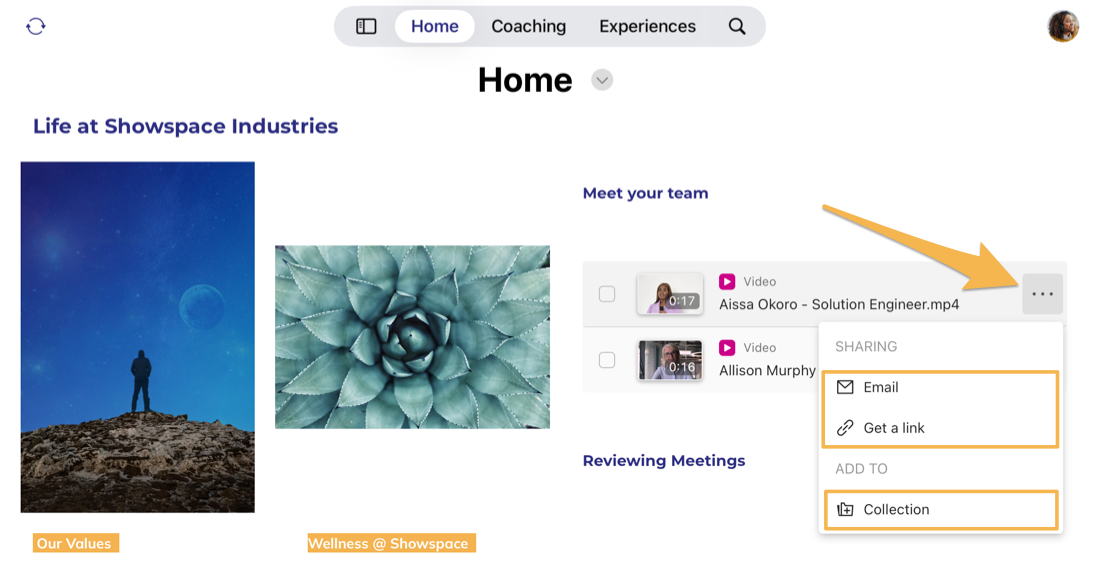Open the Our Values link
This screenshot has height=566, width=1100.
pos(74,543)
